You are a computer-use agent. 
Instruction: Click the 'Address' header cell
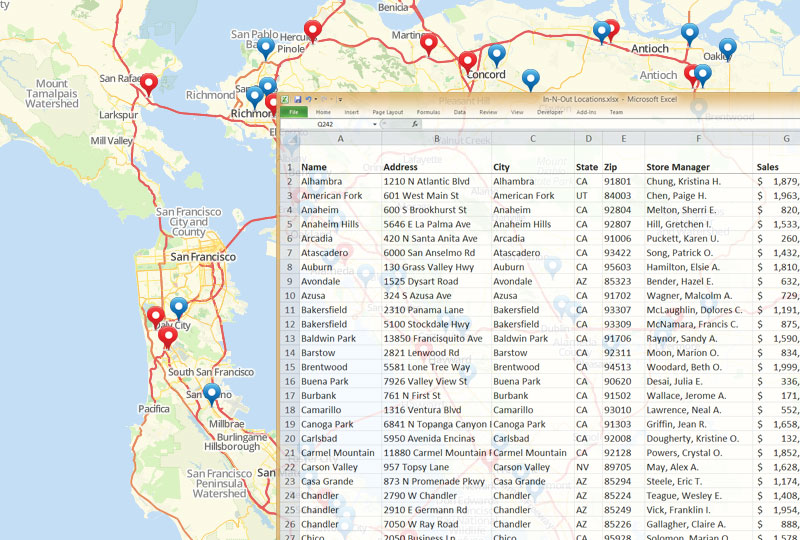[x=437, y=167]
